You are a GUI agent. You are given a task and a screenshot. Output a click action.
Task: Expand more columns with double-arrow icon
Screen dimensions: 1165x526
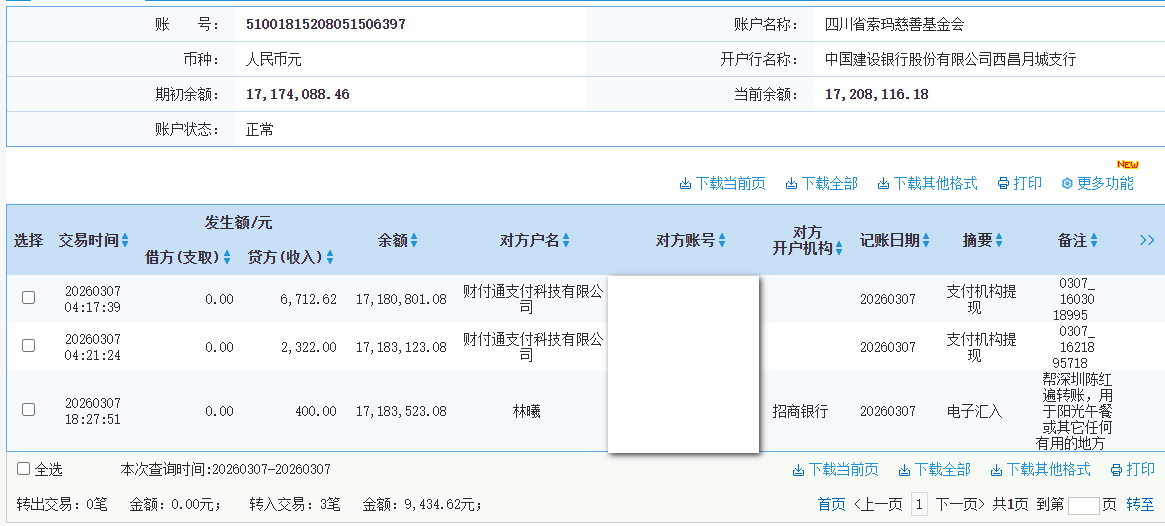(x=1147, y=240)
